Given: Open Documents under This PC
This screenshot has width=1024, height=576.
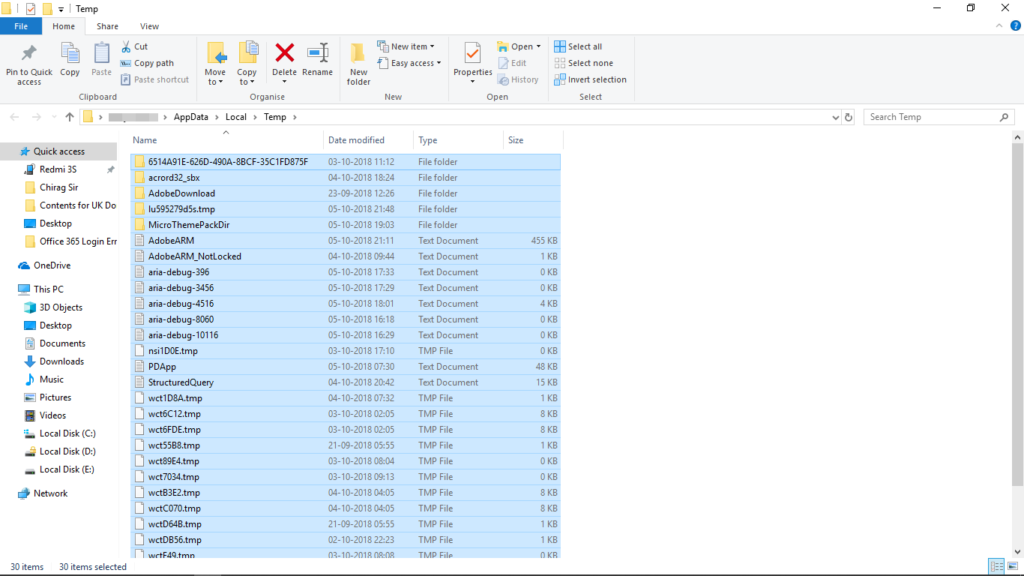Looking at the screenshot, I should 62,343.
